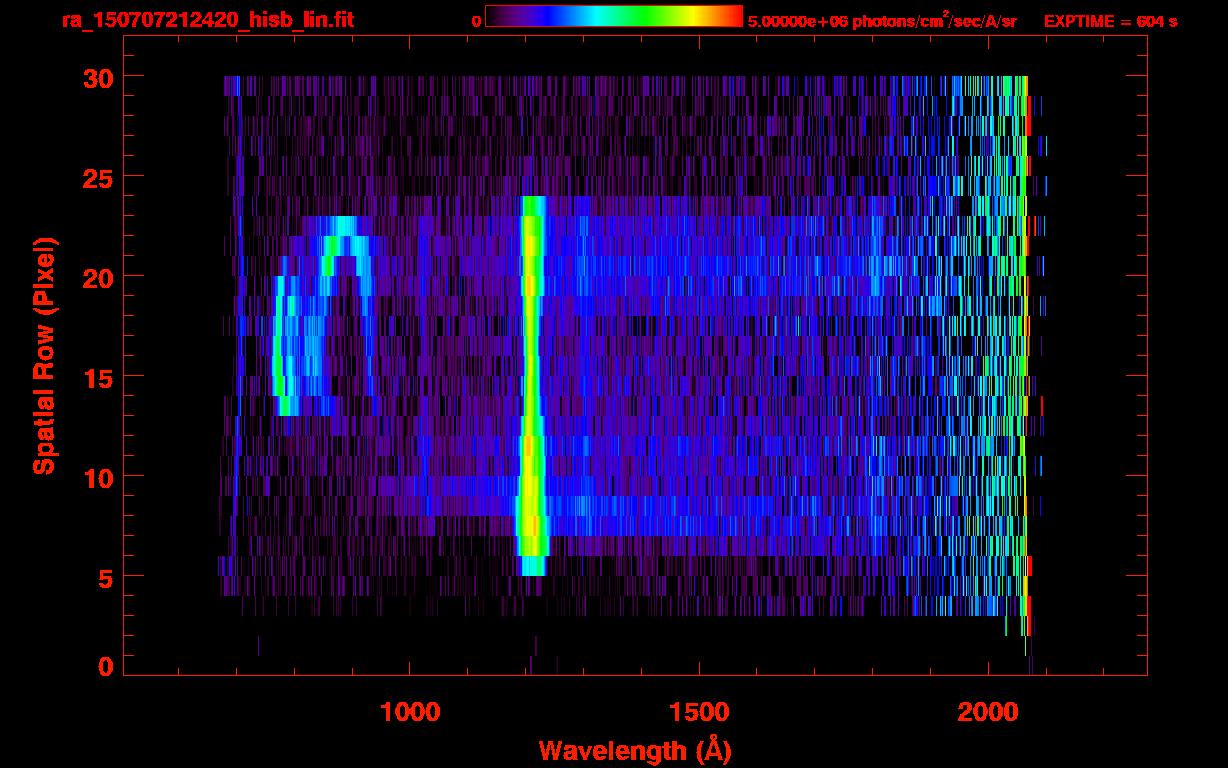Select the 1000 wavelength tick label
The width and height of the screenshot is (1228, 768).
pyautogui.click(x=410, y=712)
